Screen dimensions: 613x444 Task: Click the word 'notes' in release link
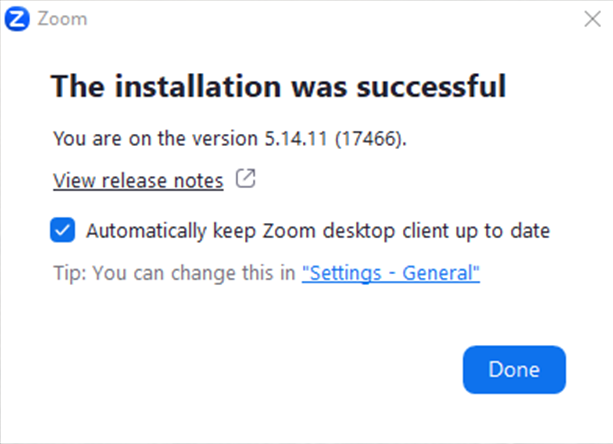pyautogui.click(x=198, y=181)
